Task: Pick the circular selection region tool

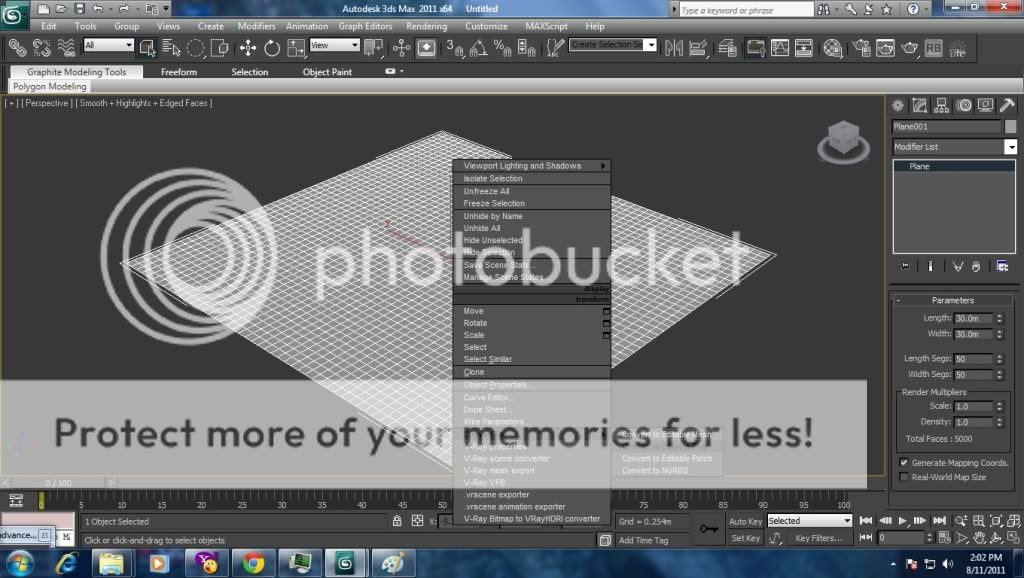Action: (195, 48)
